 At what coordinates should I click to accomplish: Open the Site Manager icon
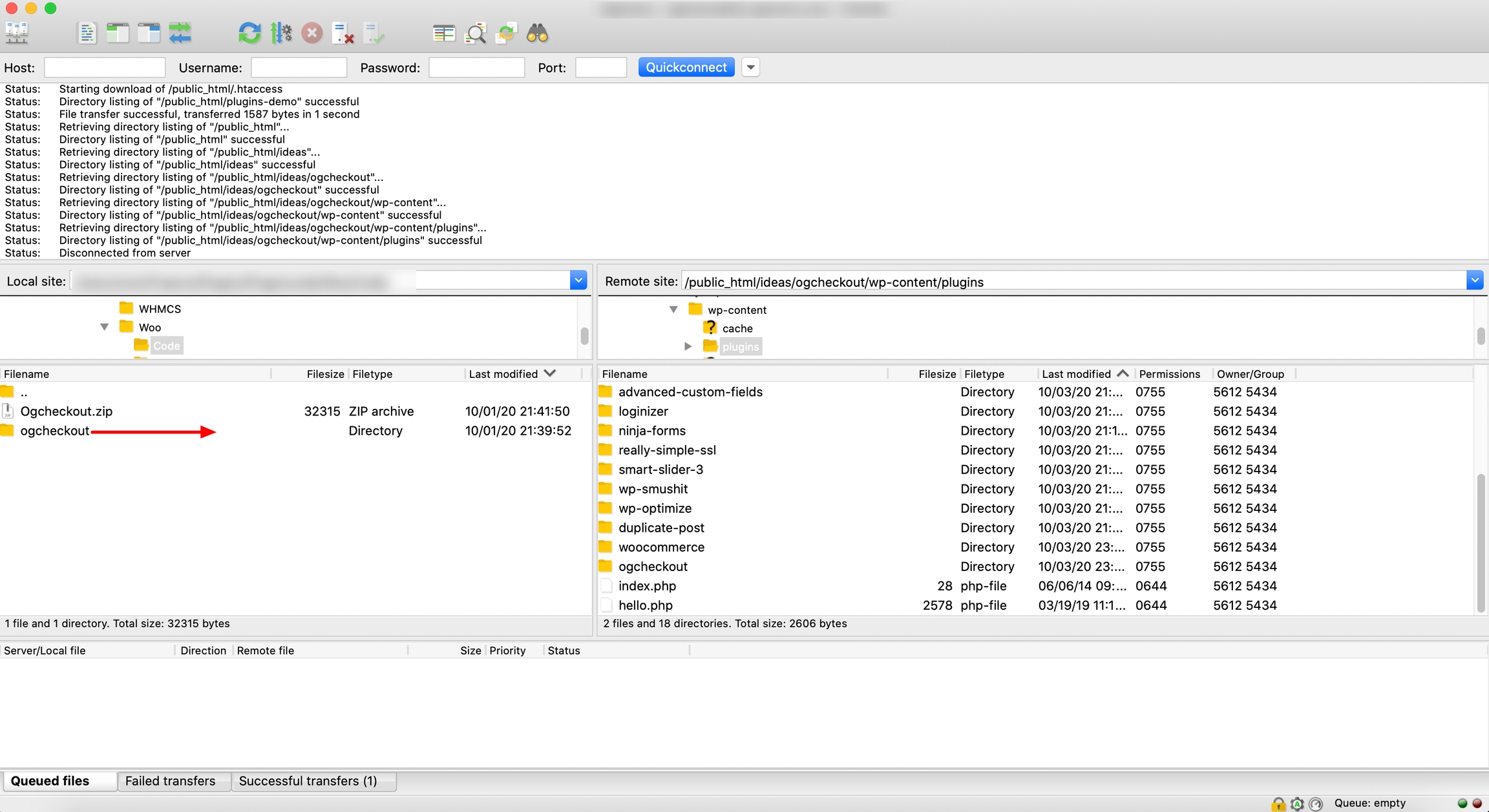click(x=17, y=33)
